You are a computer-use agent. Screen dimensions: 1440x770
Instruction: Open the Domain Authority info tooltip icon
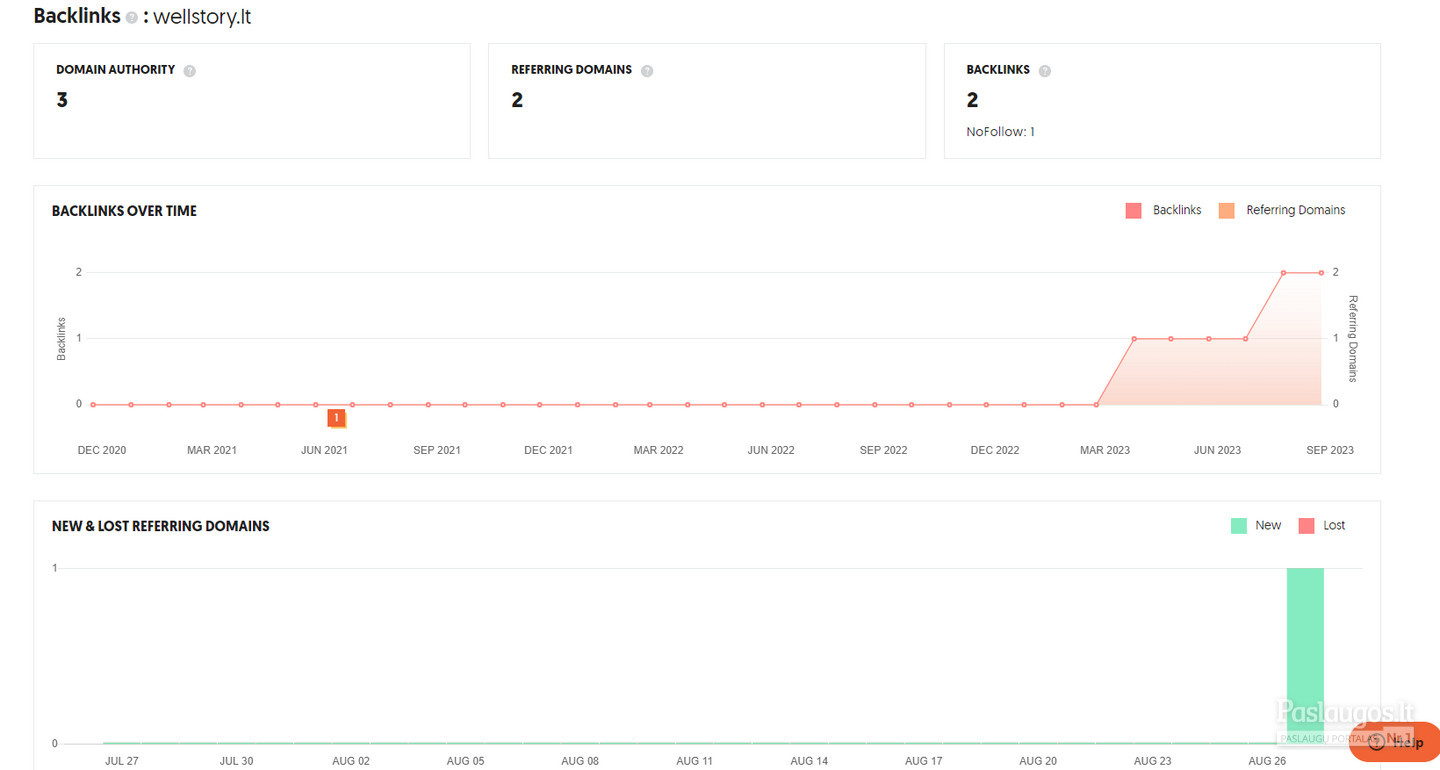click(x=190, y=71)
